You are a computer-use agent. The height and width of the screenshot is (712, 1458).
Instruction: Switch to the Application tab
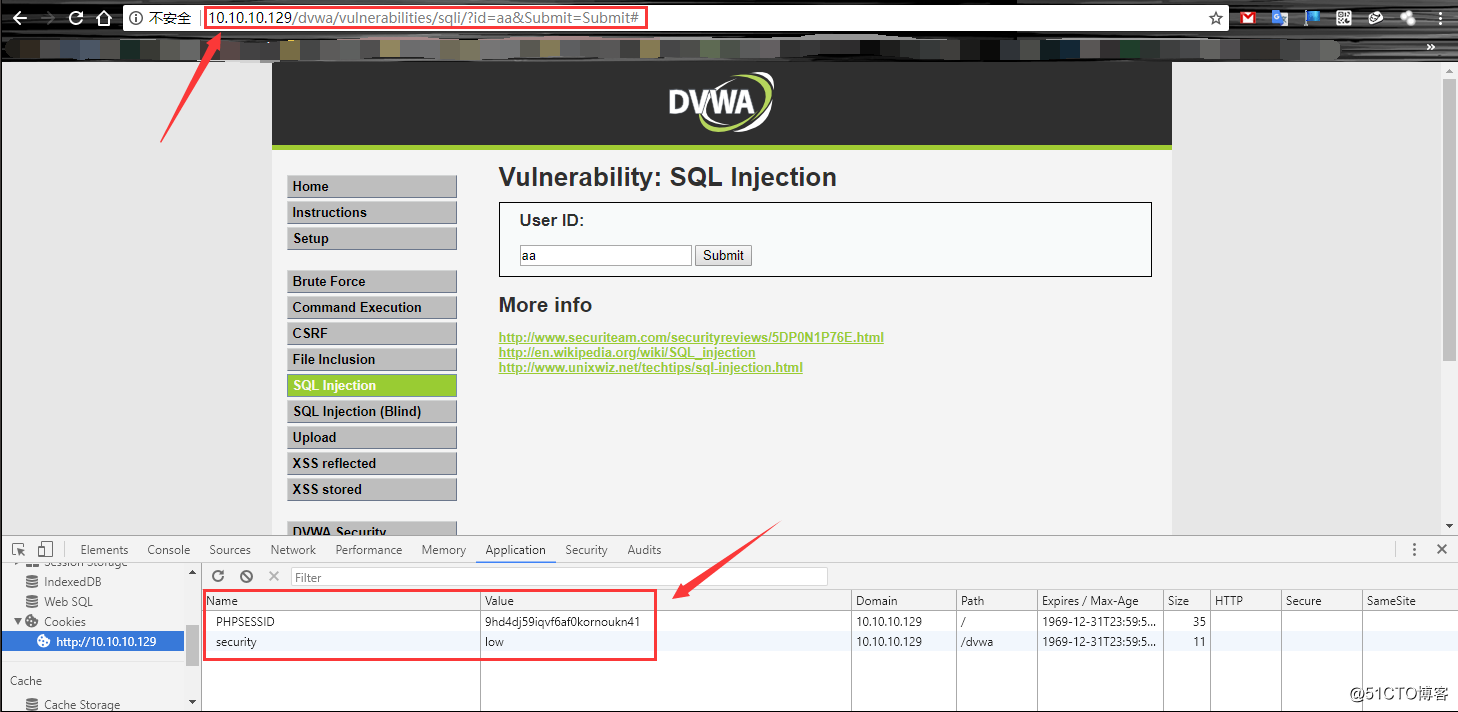[x=516, y=549]
